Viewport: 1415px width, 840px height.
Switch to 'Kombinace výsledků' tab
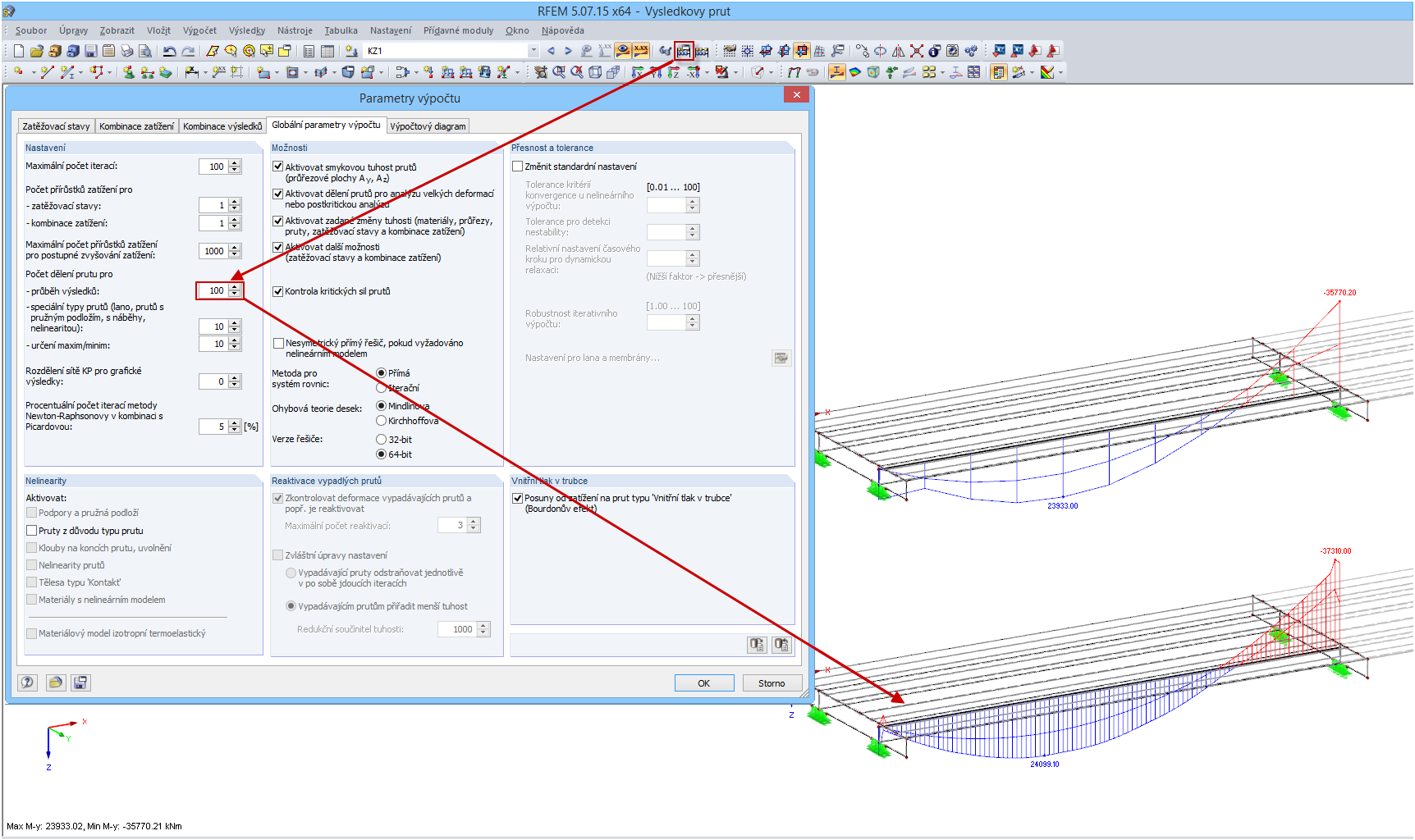(x=222, y=126)
